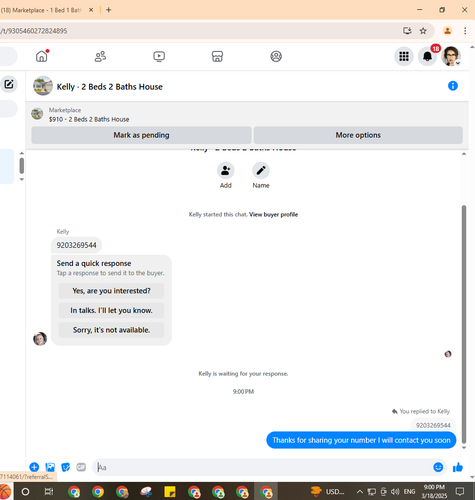Click the address bar URL
This screenshot has height=500, width=475.
pos(34,31)
